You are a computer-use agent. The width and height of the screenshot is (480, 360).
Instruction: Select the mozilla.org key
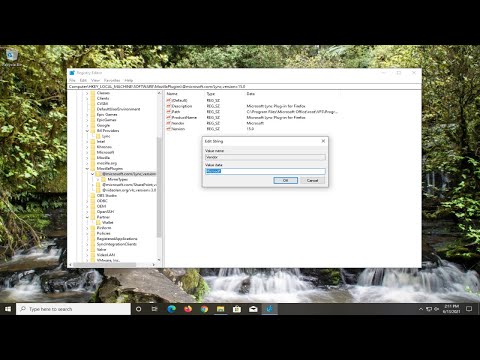pos(107,163)
